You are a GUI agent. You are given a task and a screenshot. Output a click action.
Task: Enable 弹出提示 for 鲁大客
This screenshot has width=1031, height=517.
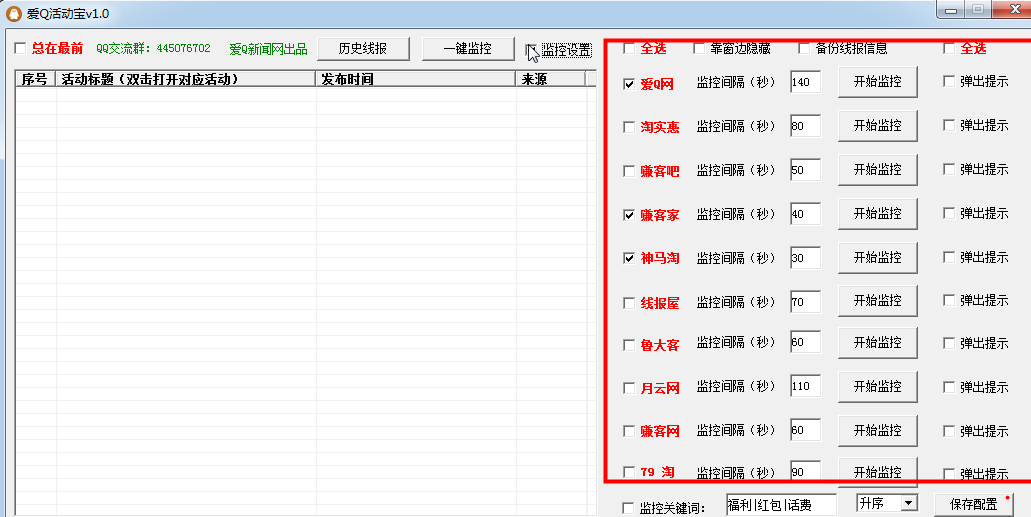point(949,343)
